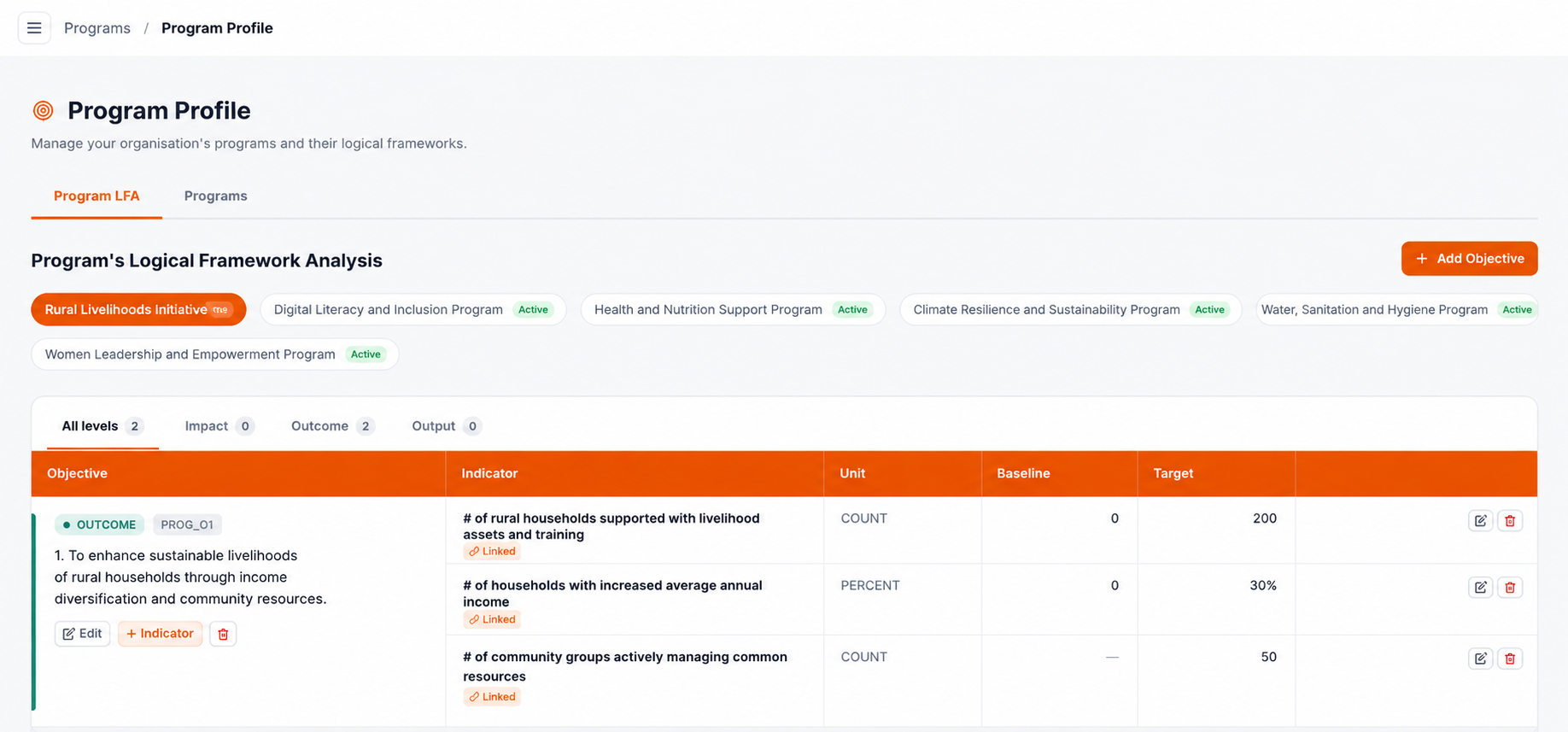This screenshot has width=1568, height=732.
Task: Switch to the Program LFA tab
Action: [x=97, y=196]
